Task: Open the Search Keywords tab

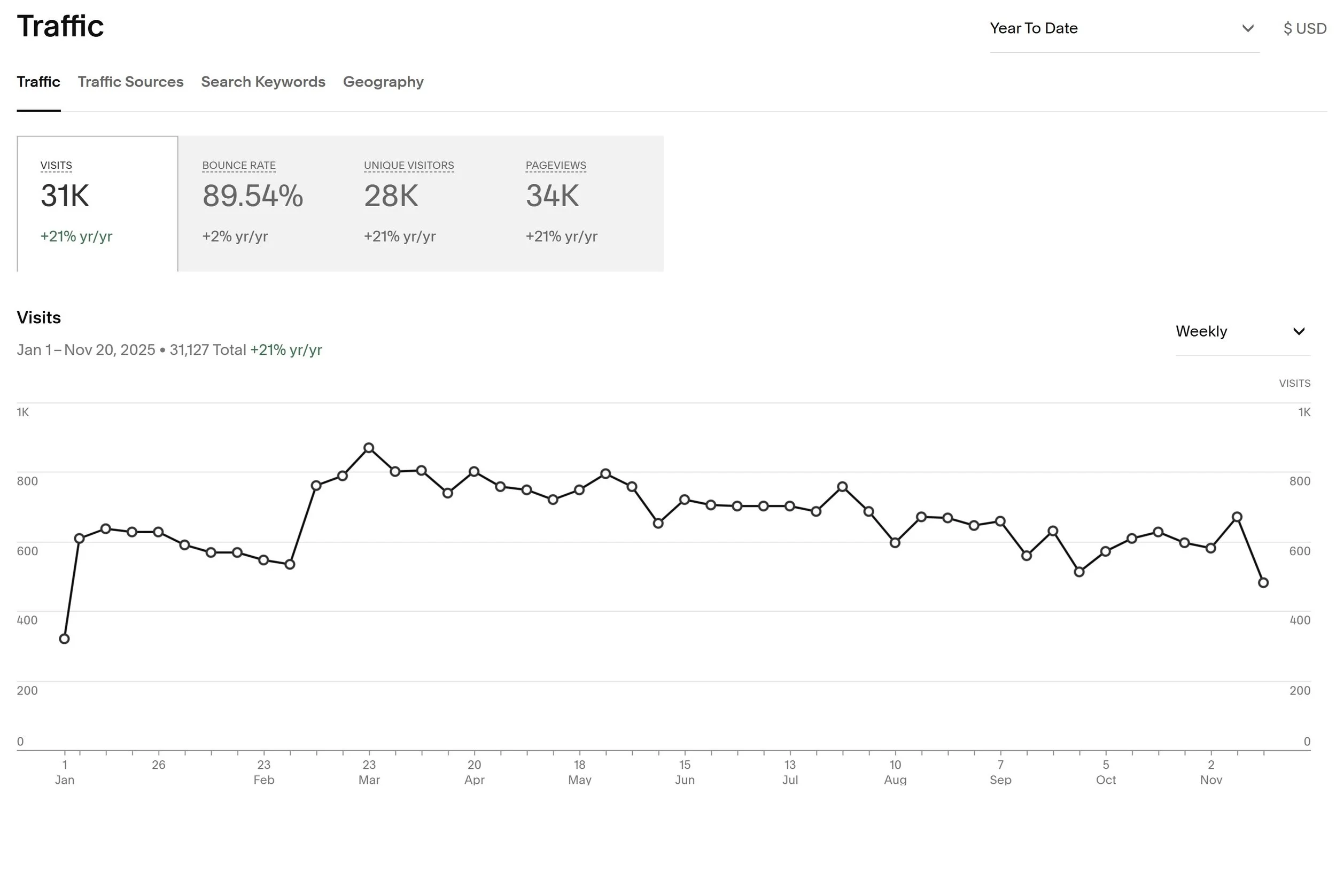Action: 263,82
